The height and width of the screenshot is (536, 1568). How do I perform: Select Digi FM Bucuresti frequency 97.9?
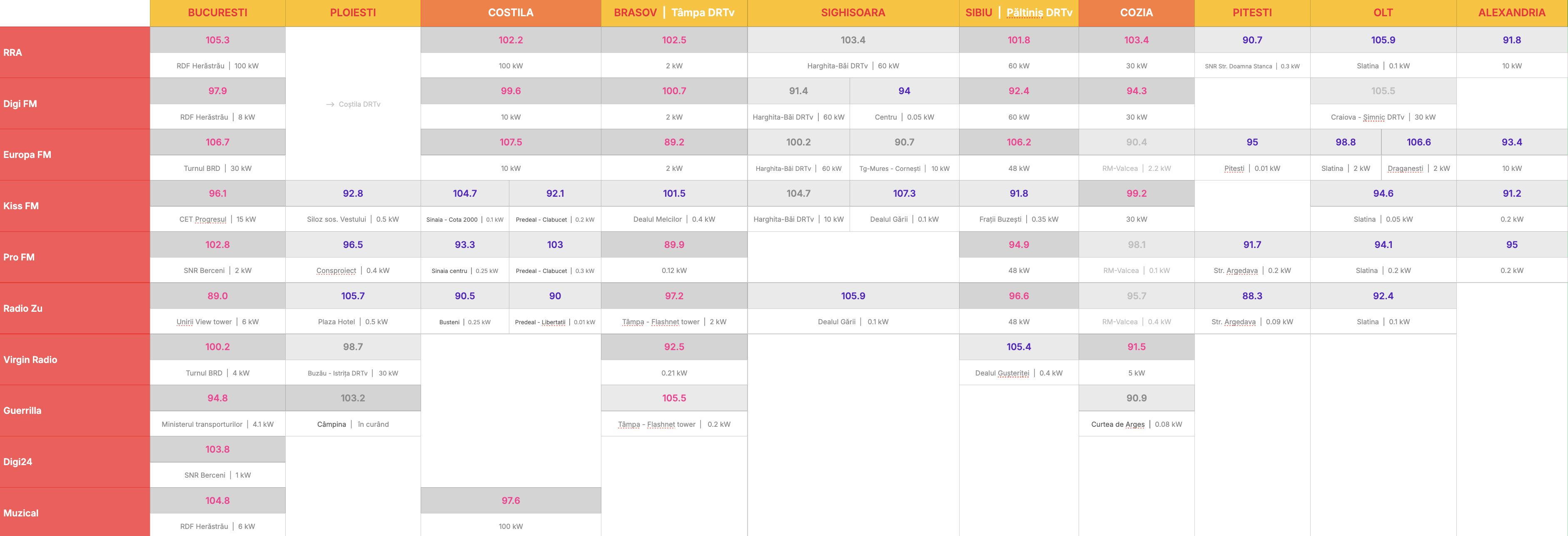click(217, 91)
